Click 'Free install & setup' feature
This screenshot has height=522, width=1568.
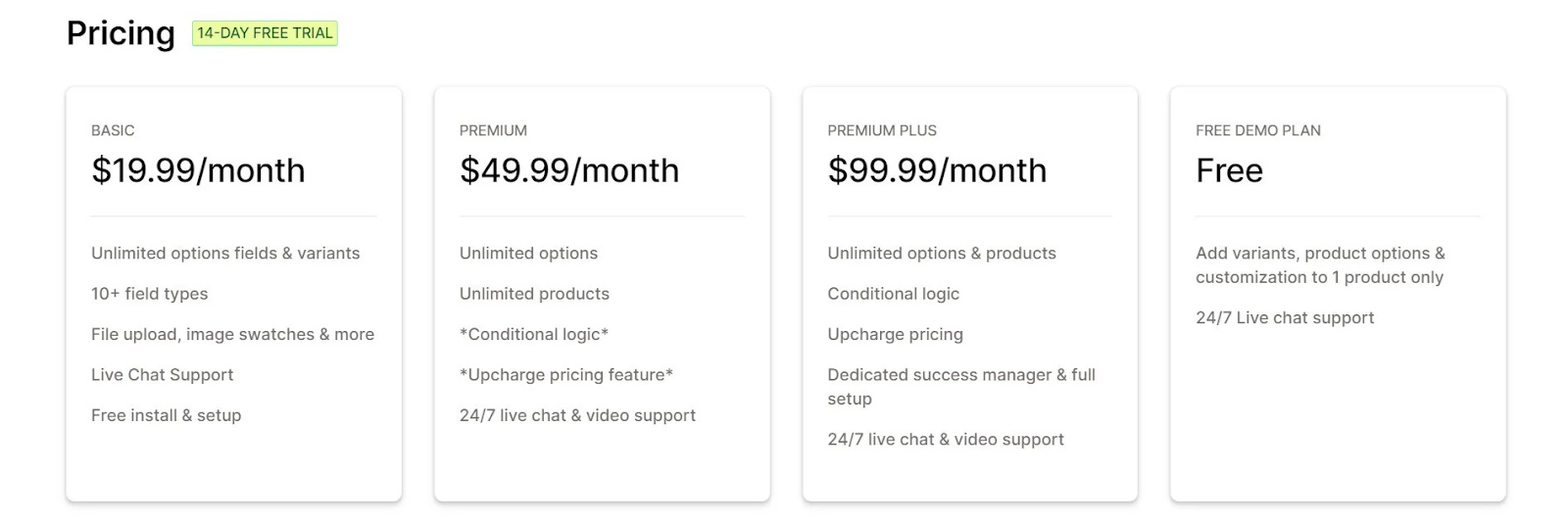[166, 415]
